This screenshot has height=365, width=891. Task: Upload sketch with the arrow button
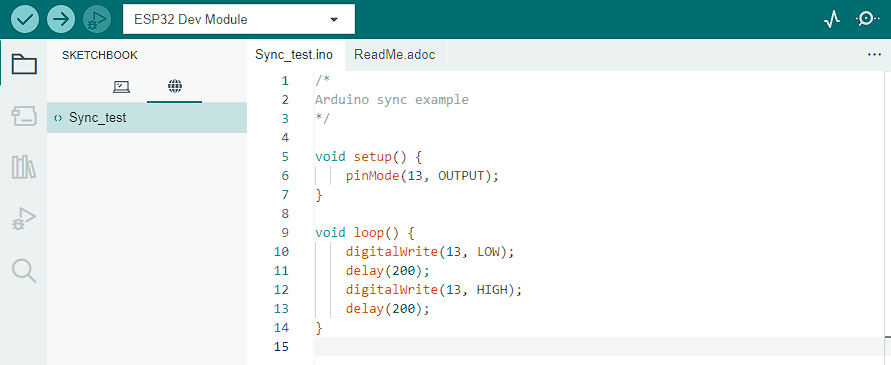61,19
